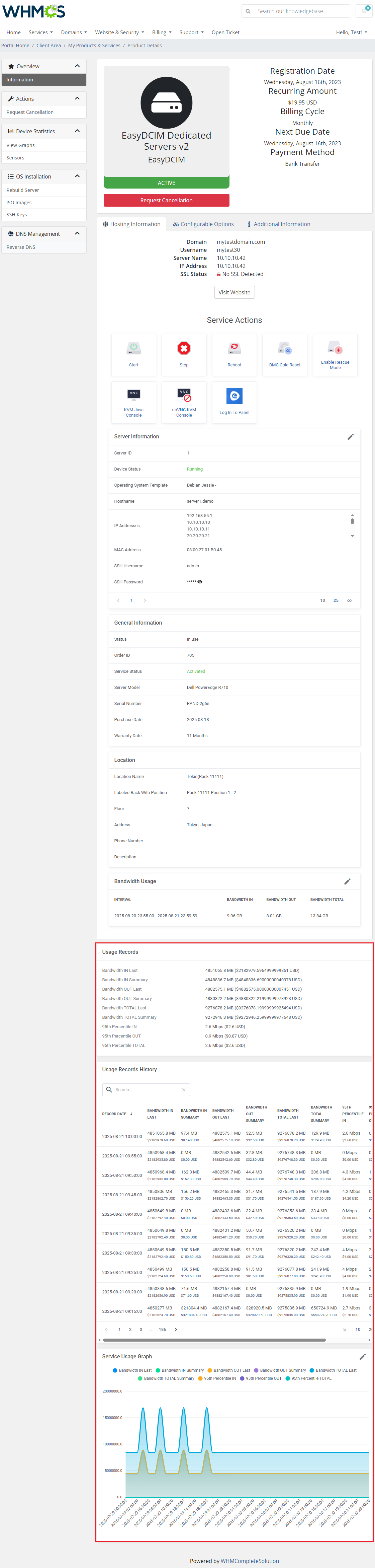The image size is (375, 1568).
Task: Reveal SSH password with eye icon
Action: 200,582
